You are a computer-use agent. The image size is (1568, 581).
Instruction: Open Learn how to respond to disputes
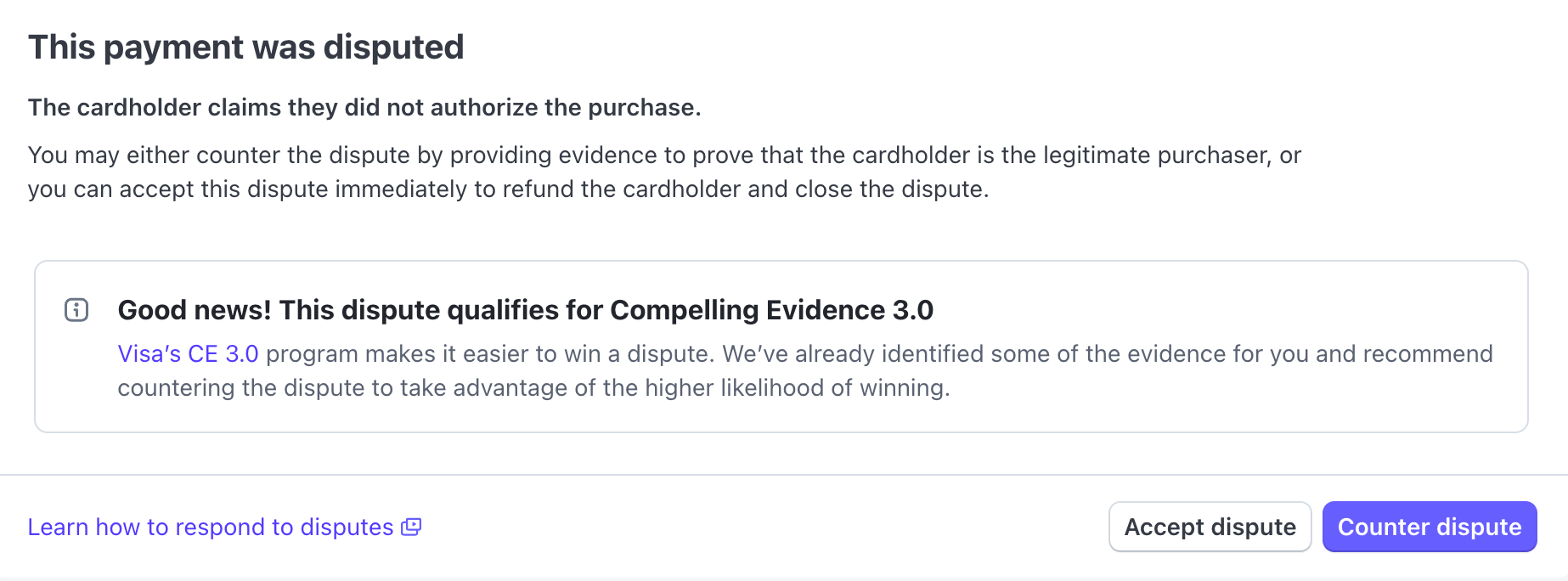point(211,527)
